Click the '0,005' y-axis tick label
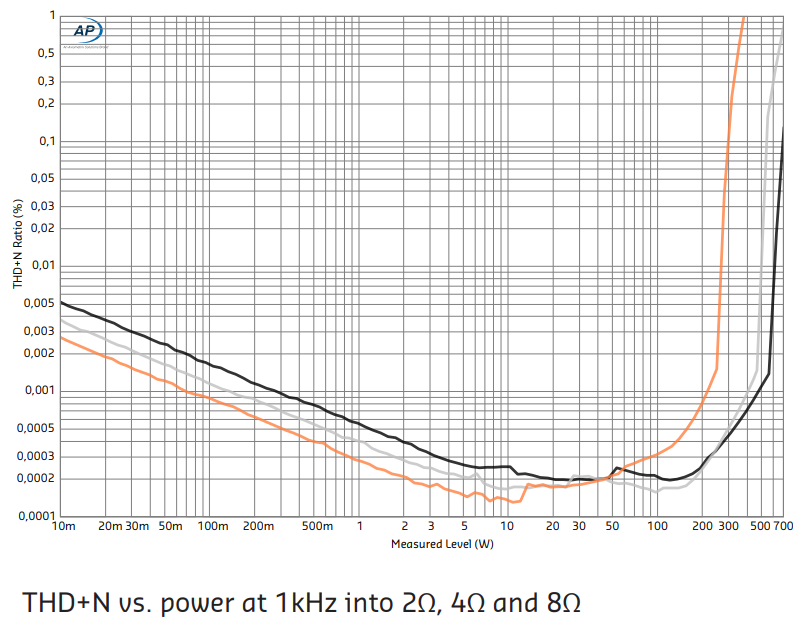This screenshot has height=634, width=800. (39, 303)
